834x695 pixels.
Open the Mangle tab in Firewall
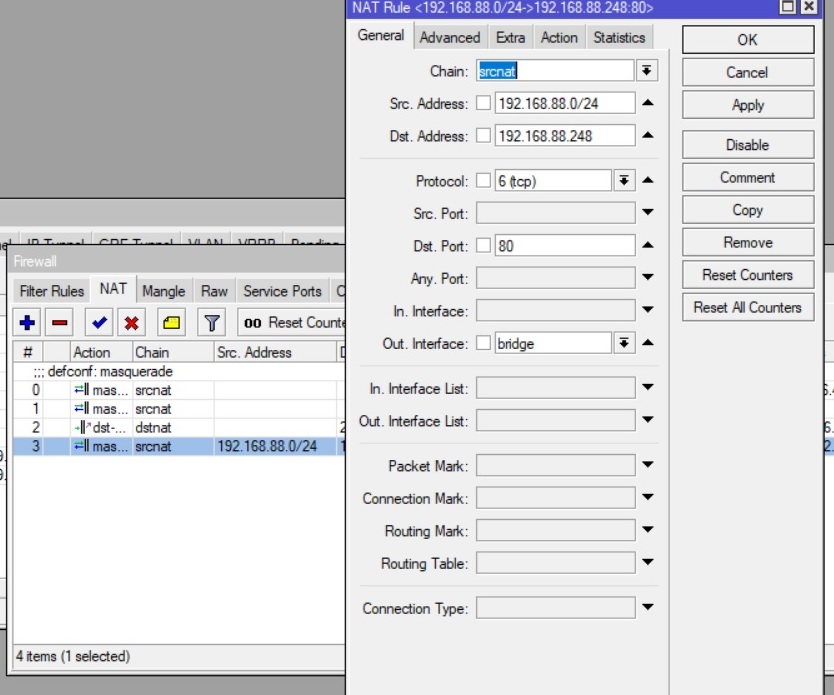point(163,291)
